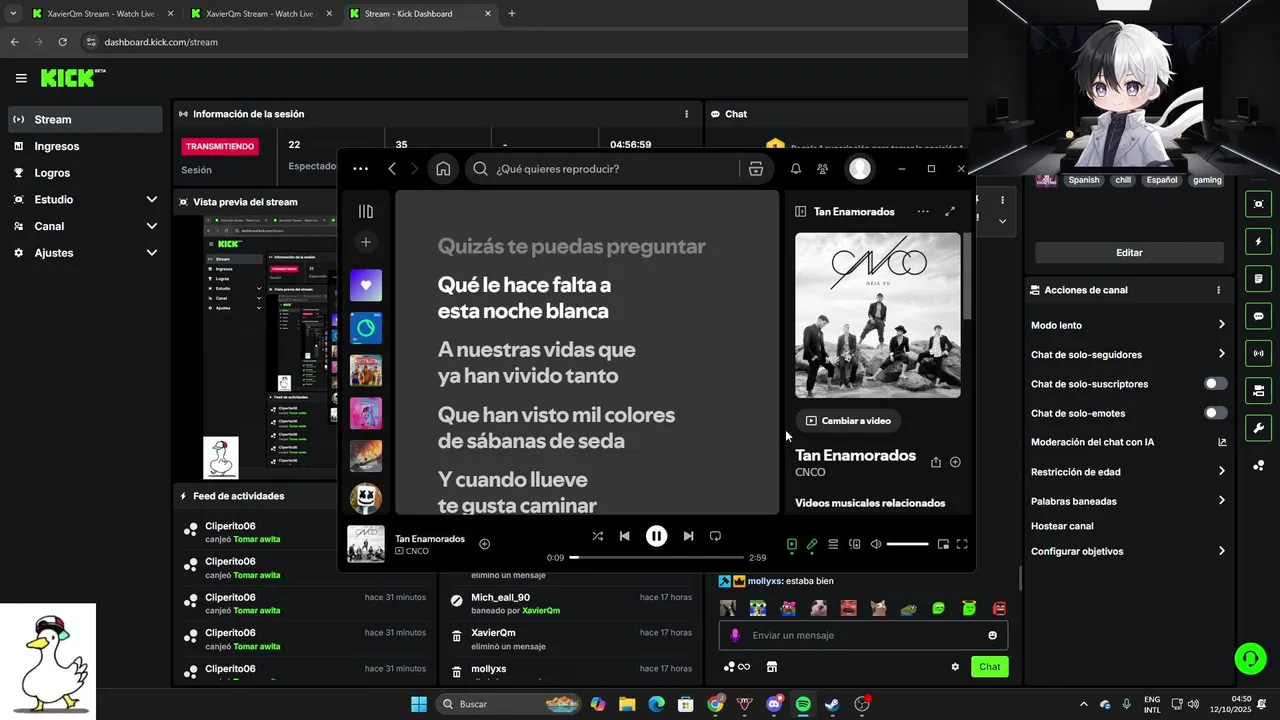Open the wrench tools panel icon
The height and width of the screenshot is (720, 1280).
point(1258,428)
